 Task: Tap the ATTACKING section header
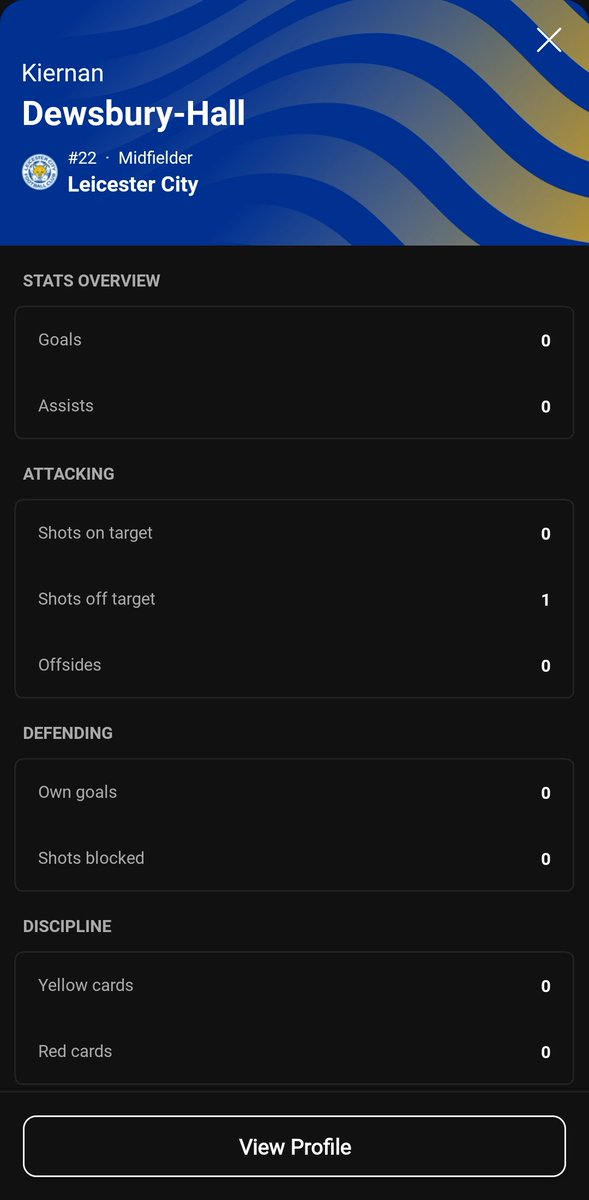(x=69, y=474)
